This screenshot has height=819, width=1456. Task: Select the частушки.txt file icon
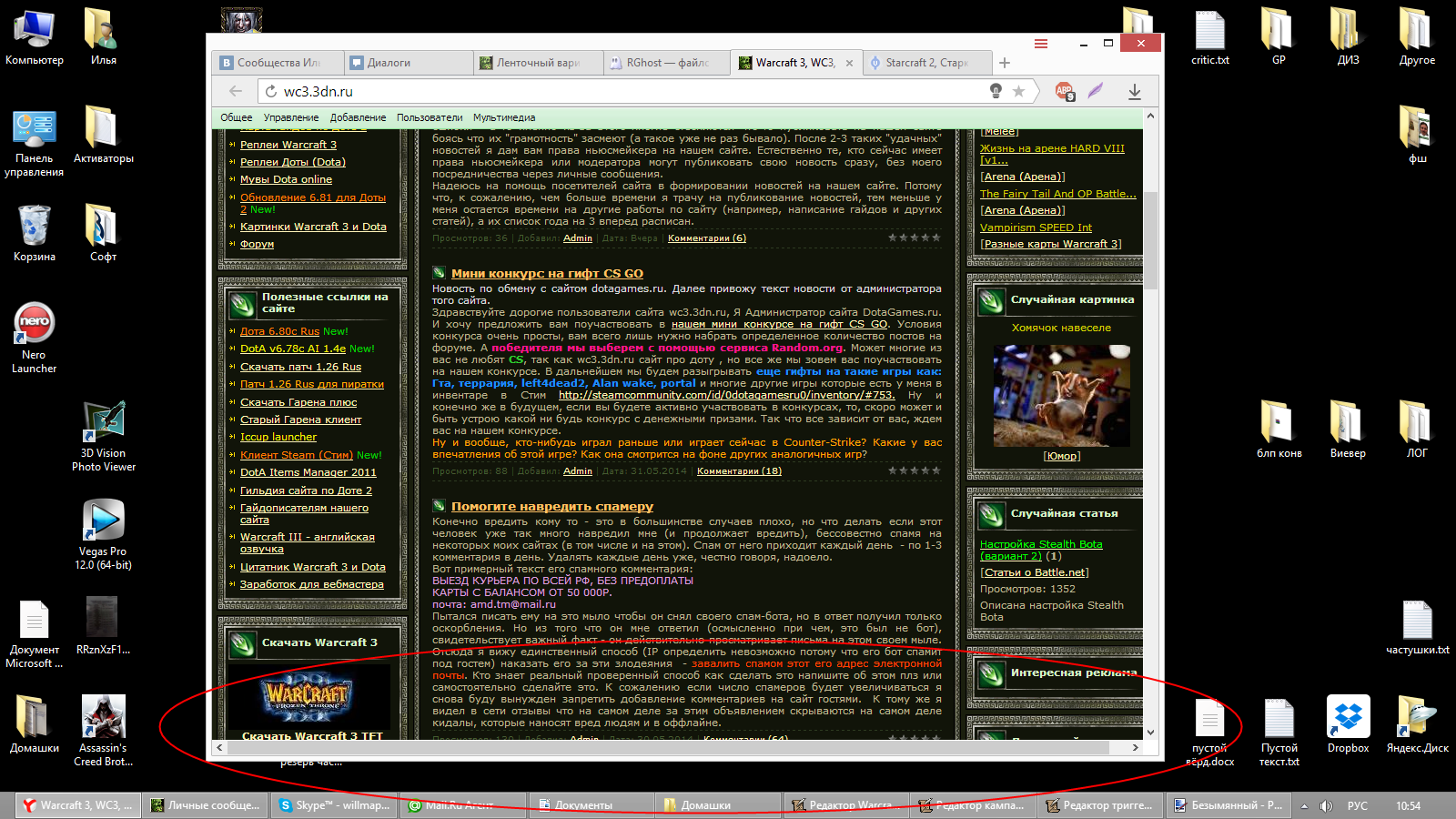pos(1417,626)
